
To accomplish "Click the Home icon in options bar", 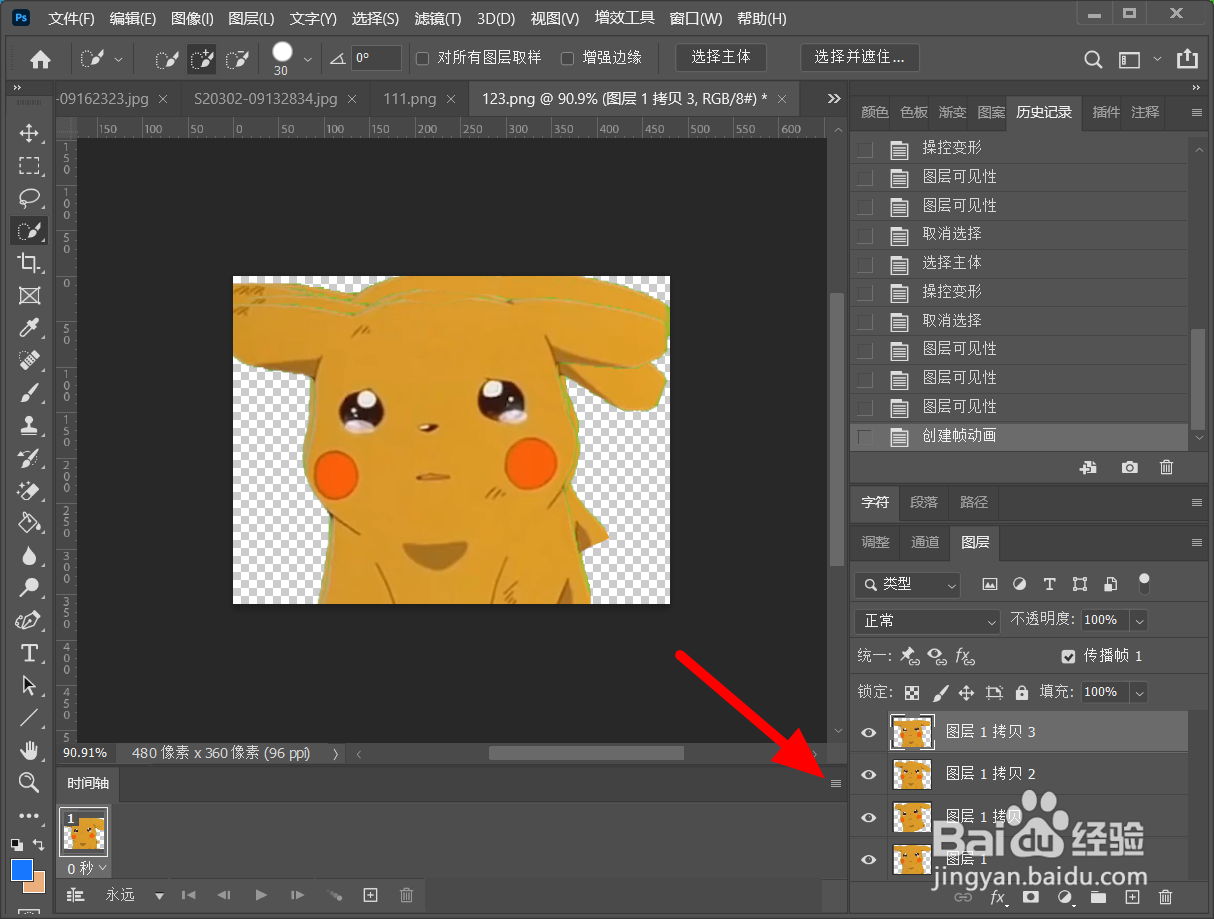I will click(40, 59).
